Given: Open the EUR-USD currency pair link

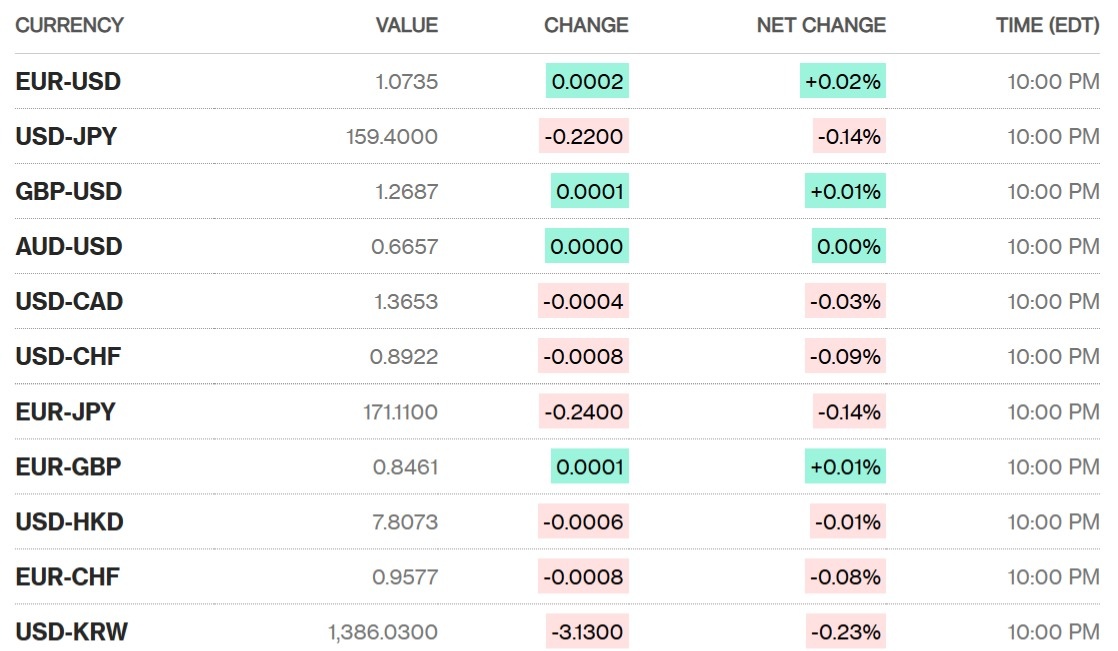Looking at the screenshot, I should [68, 82].
